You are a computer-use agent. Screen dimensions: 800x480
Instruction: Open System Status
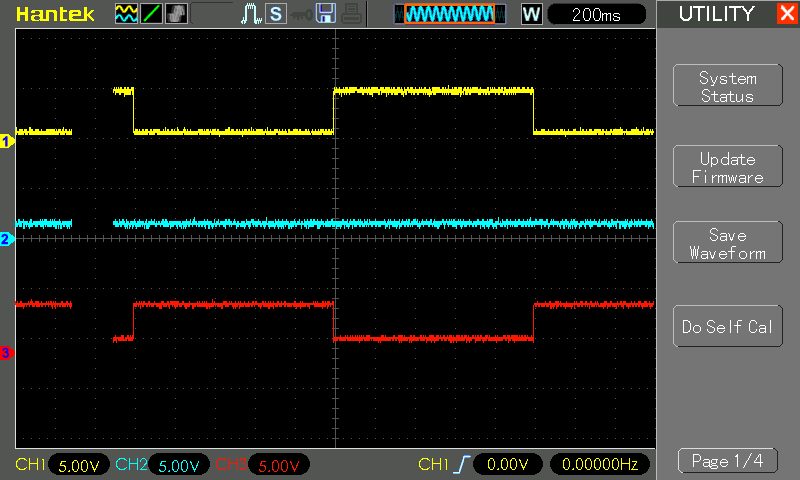[727, 87]
